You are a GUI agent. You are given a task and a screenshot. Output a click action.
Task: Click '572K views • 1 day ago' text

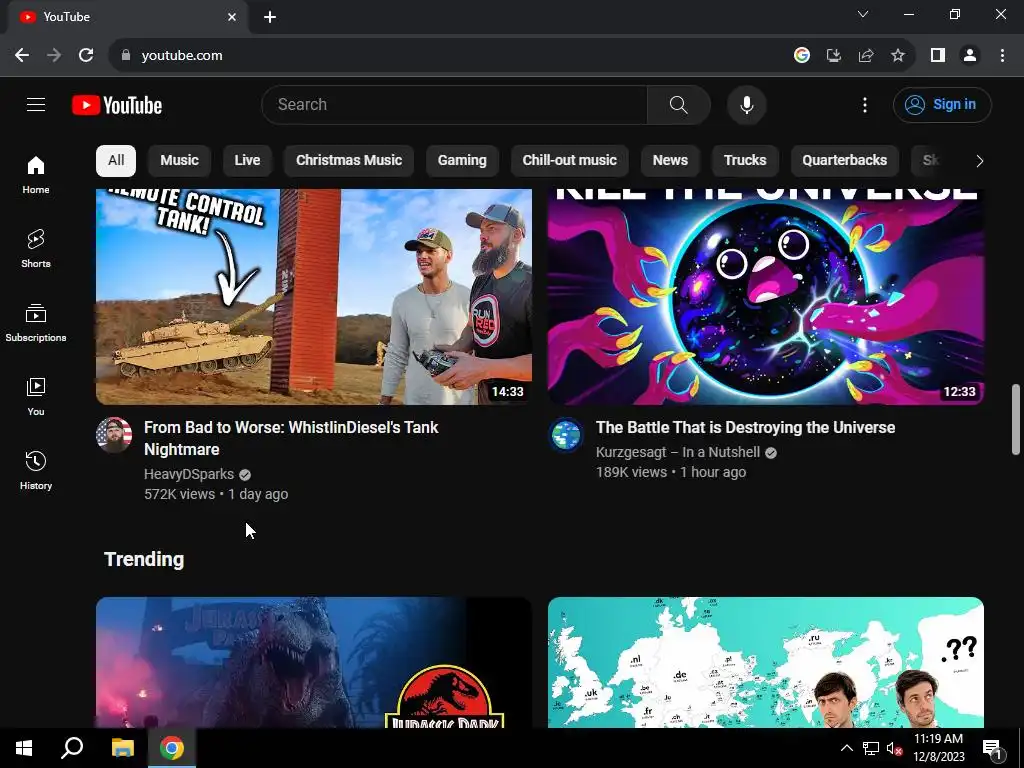[x=216, y=494]
